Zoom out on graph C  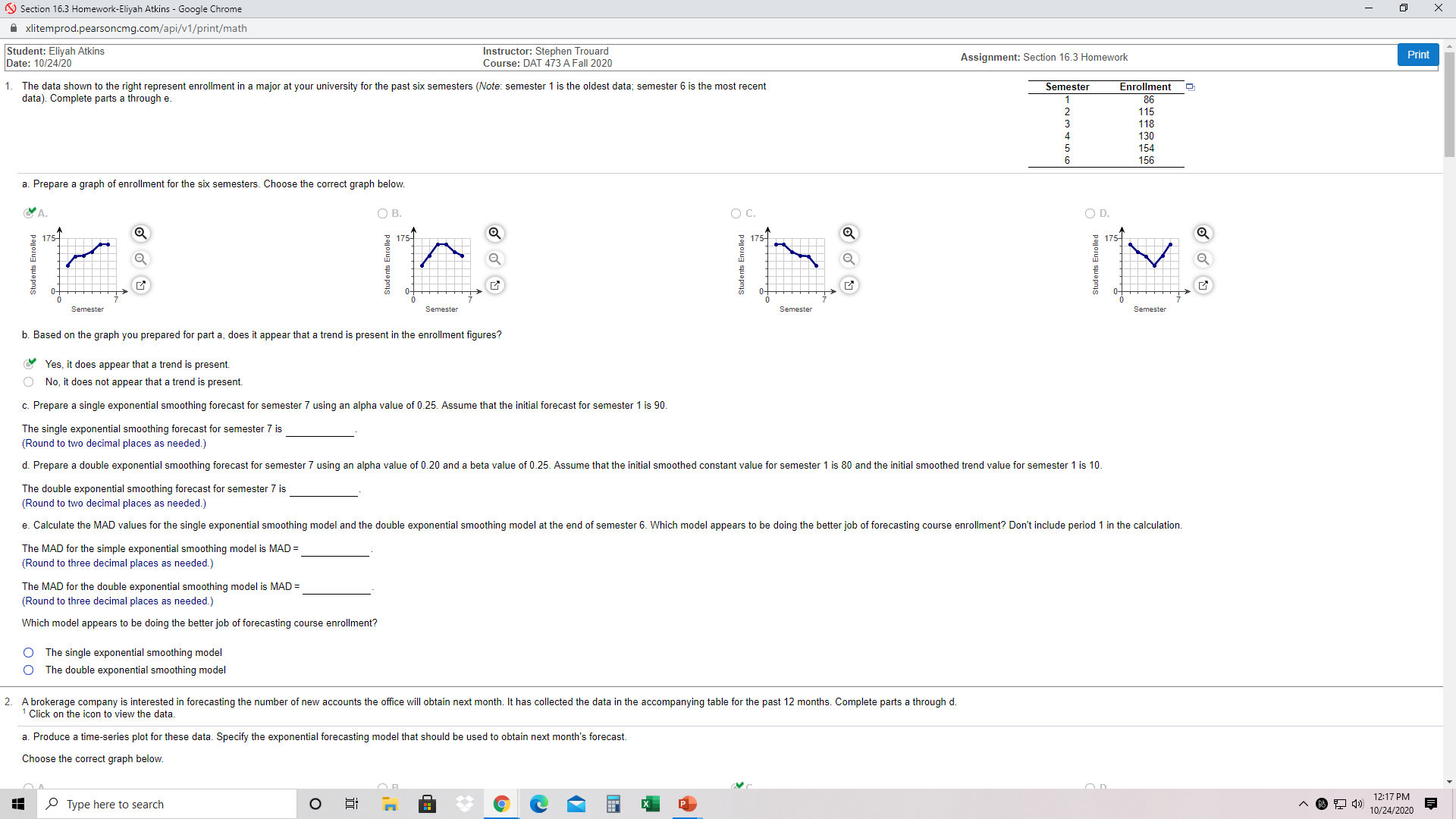(x=849, y=259)
